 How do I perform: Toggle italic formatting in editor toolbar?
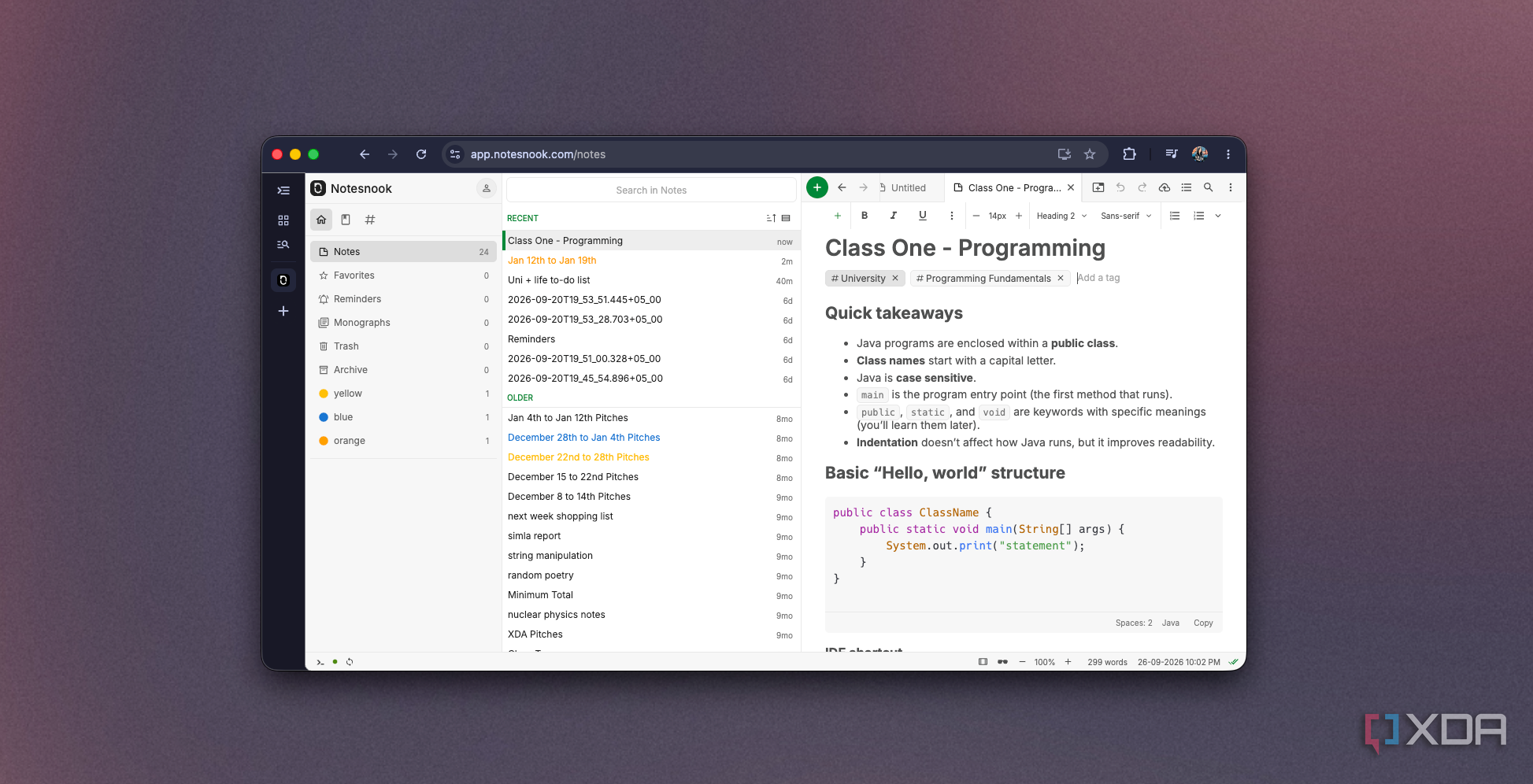pos(894,216)
